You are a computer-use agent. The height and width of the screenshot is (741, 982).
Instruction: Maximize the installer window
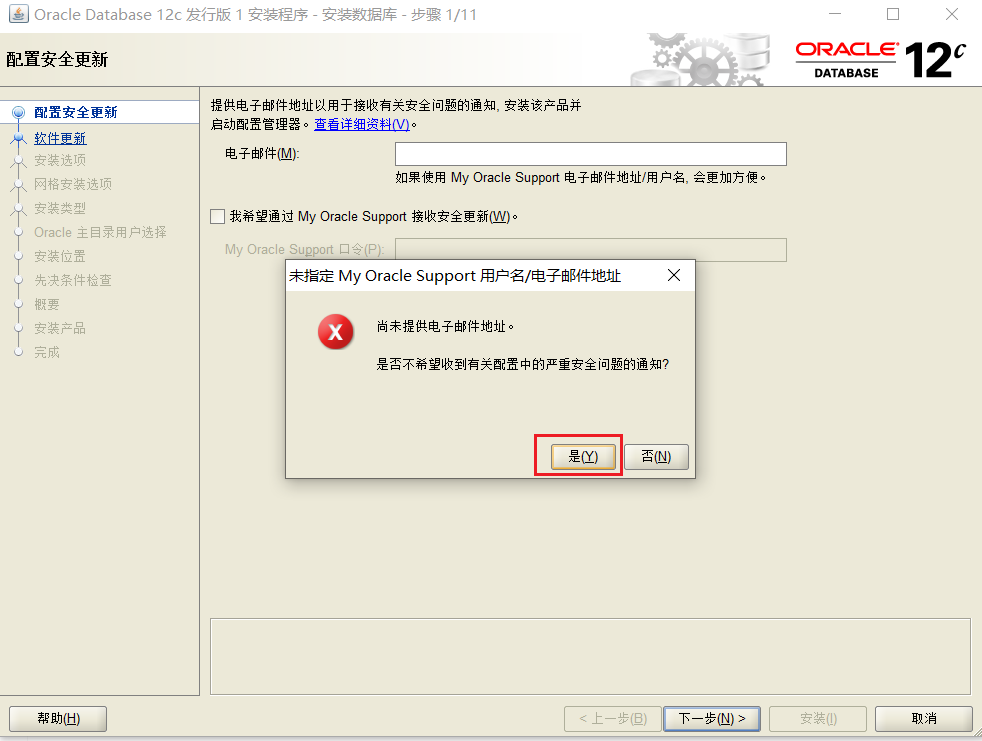tap(893, 14)
